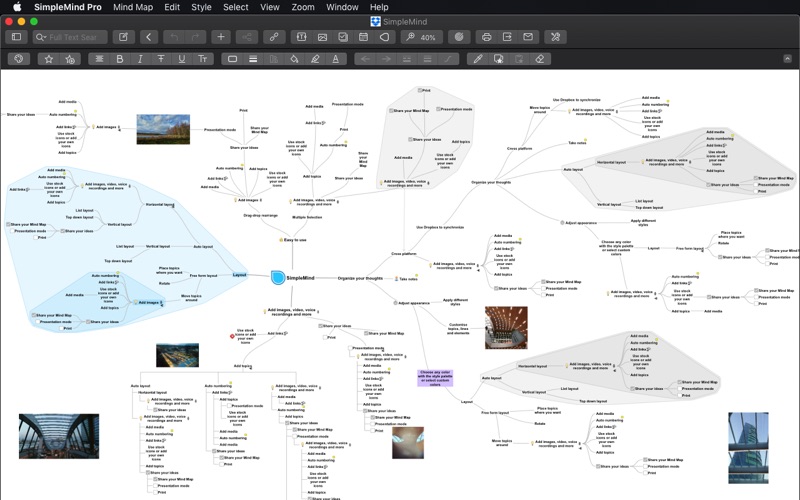Click the undo arrow
The width and height of the screenshot is (800, 500).
174,37
